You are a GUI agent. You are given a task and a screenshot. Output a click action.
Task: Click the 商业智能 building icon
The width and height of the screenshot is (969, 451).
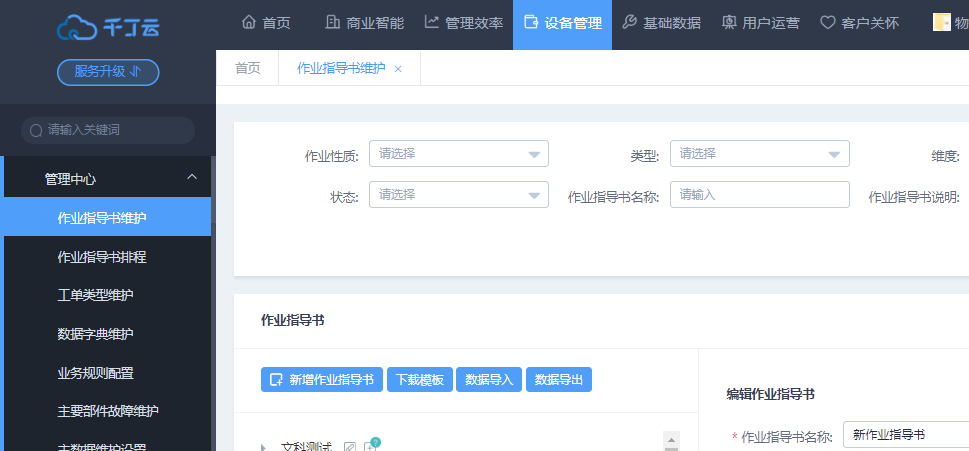click(x=332, y=23)
